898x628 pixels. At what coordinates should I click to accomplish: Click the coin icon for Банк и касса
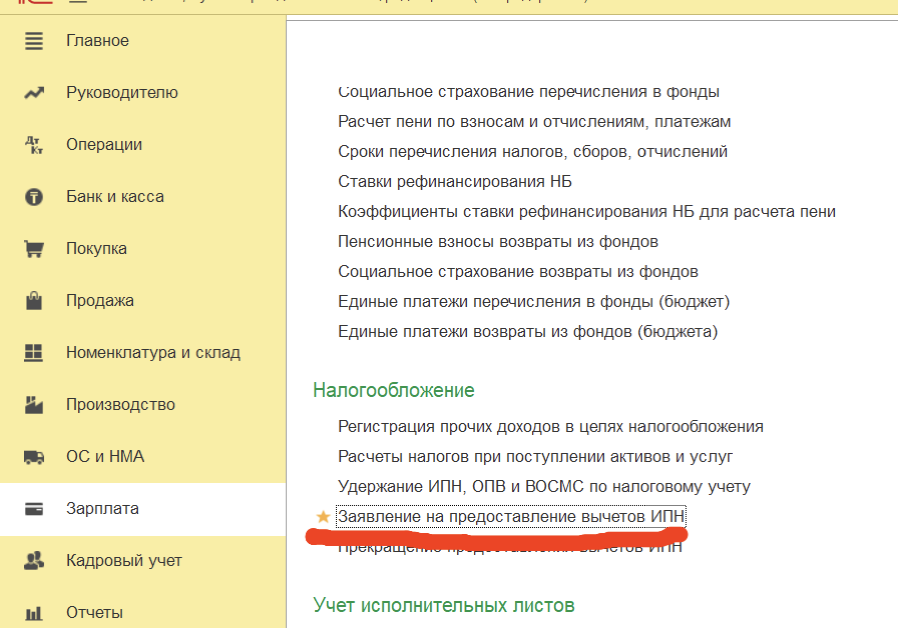34,197
